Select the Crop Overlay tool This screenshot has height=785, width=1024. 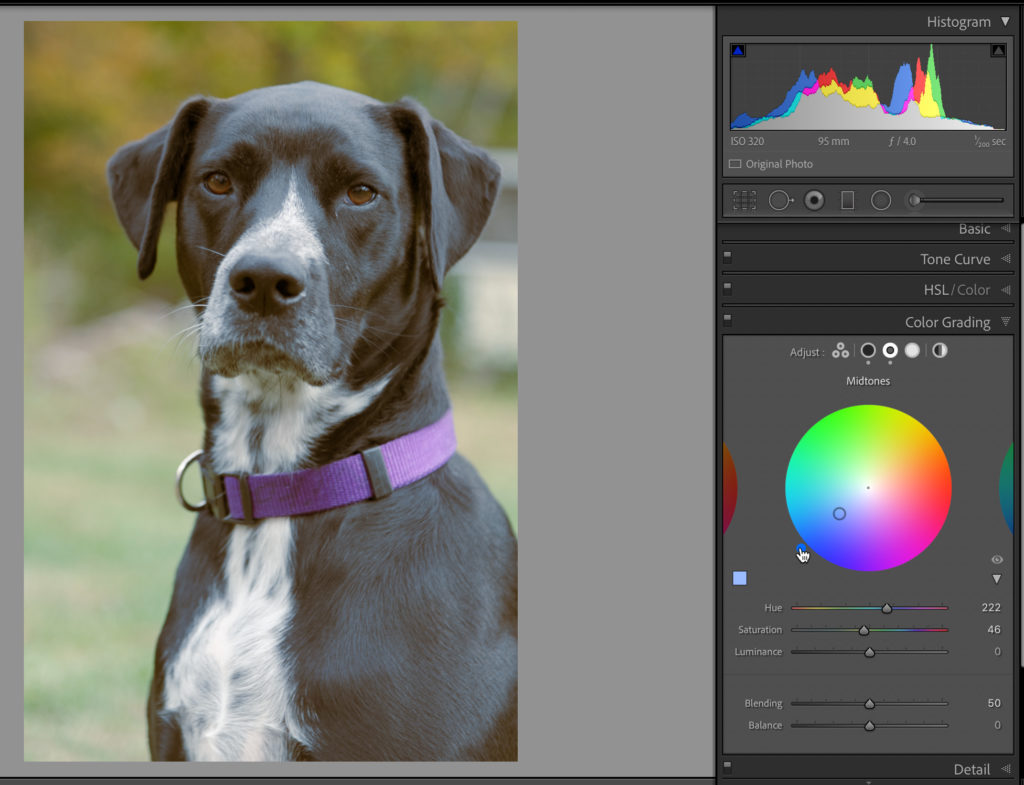(744, 200)
